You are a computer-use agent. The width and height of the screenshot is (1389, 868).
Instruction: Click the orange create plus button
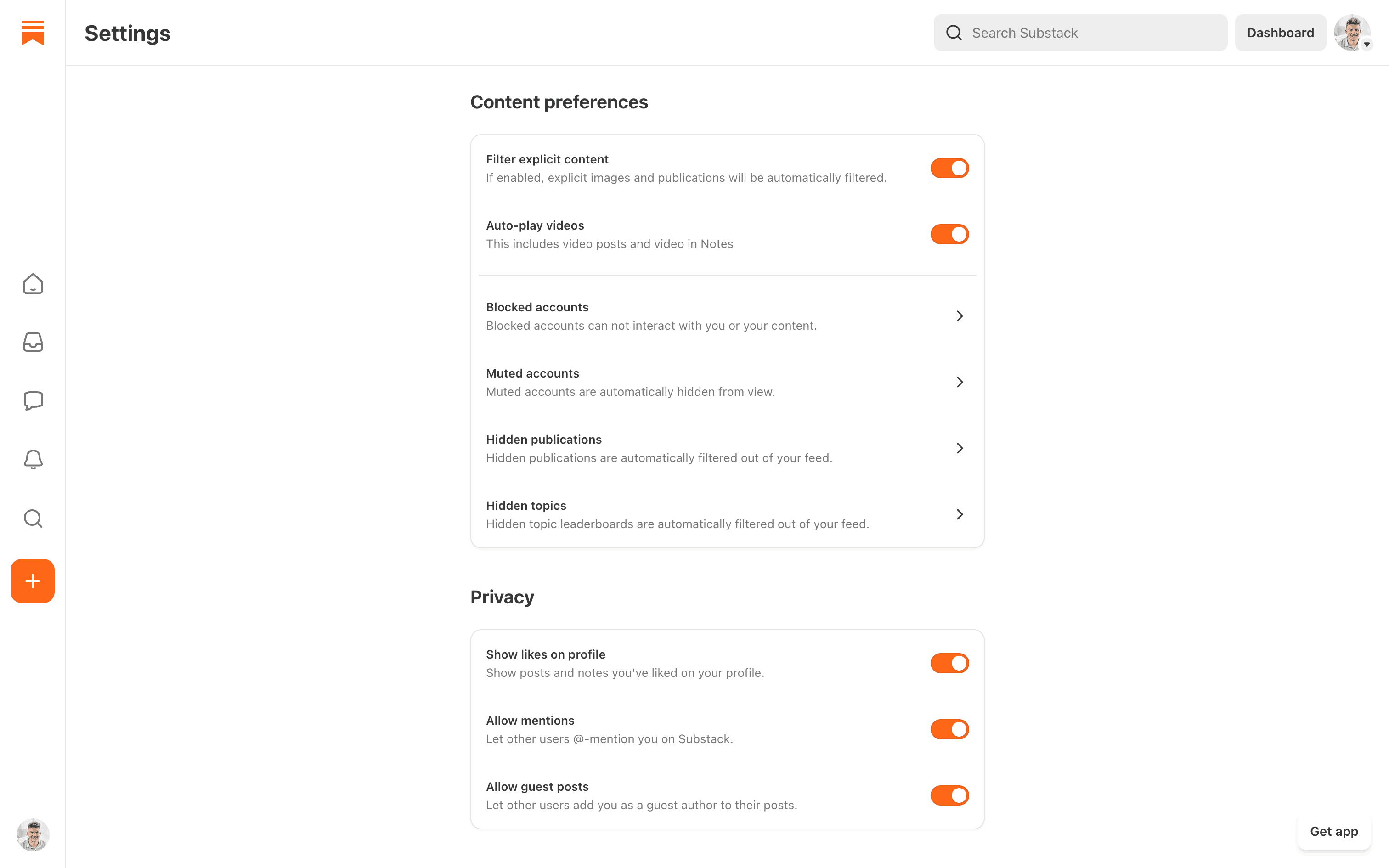click(x=33, y=581)
